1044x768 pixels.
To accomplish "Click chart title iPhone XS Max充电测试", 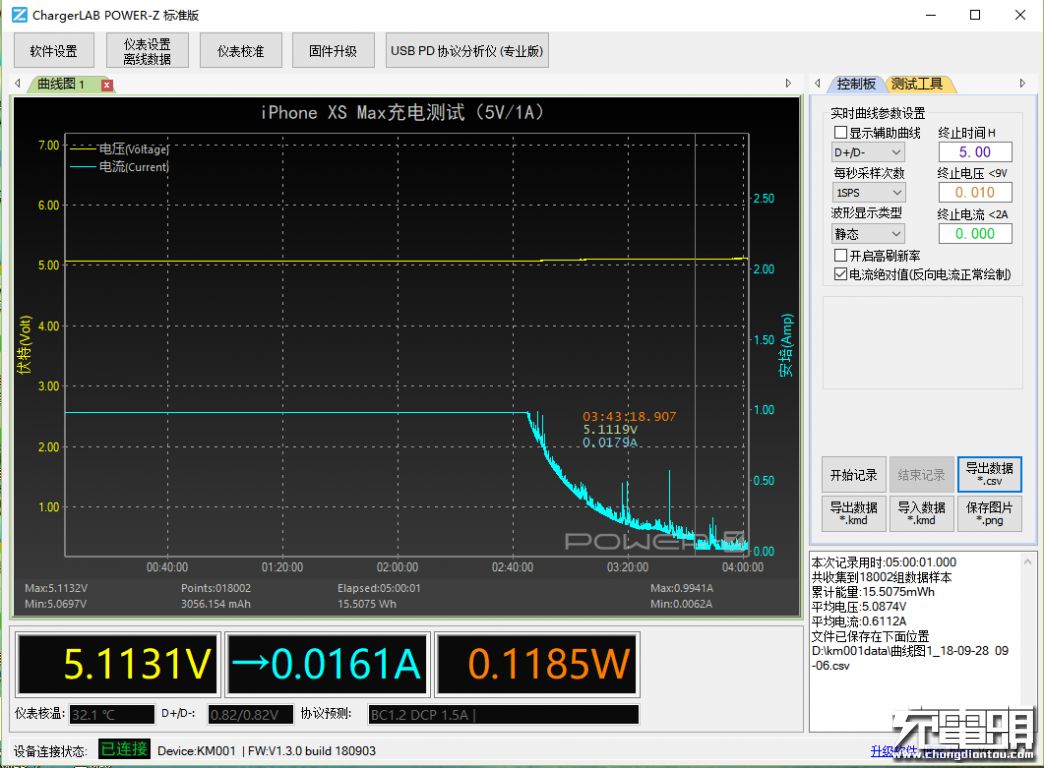I will point(402,112).
